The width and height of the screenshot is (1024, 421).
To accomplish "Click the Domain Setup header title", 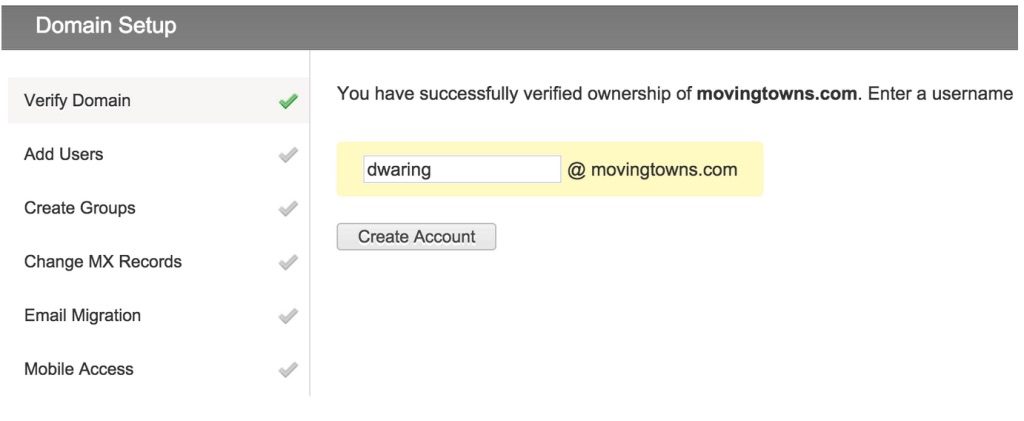I will (106, 26).
